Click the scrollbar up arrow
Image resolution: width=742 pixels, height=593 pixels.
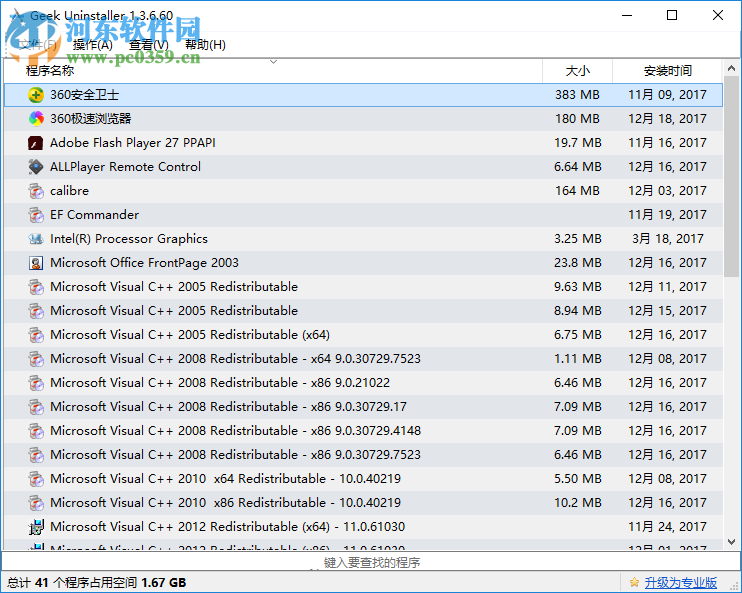coord(731,69)
